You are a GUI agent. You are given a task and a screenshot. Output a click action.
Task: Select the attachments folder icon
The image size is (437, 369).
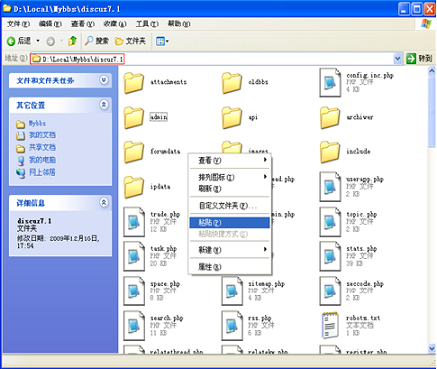[x=134, y=82]
